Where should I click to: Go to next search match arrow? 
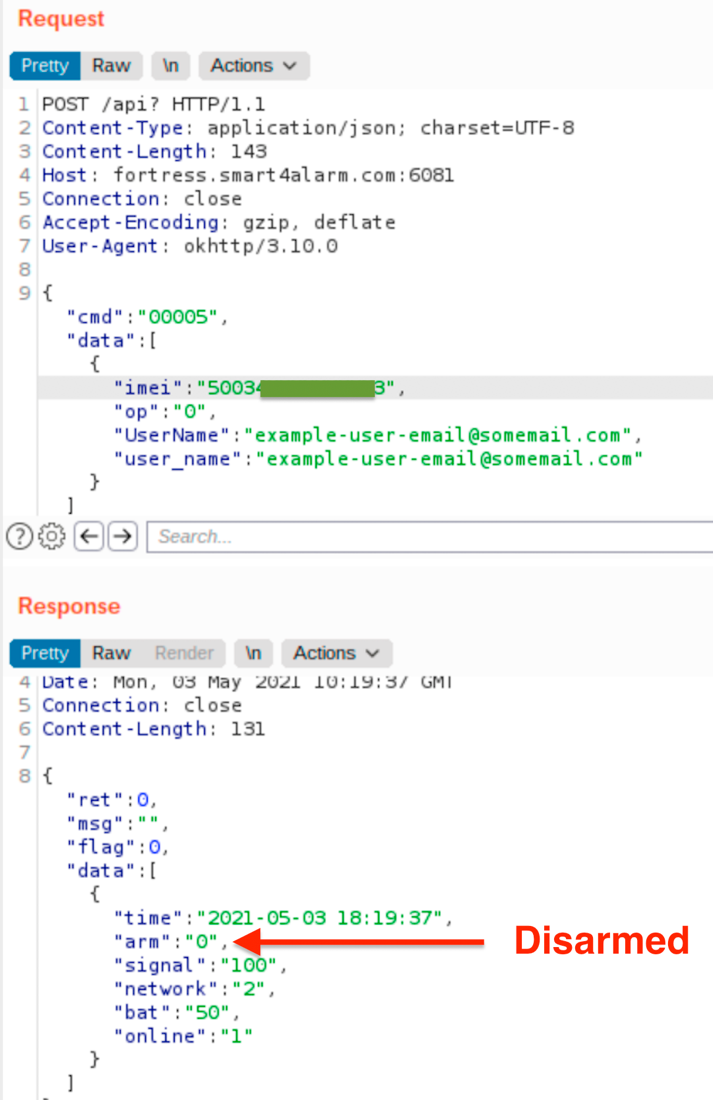click(x=122, y=537)
